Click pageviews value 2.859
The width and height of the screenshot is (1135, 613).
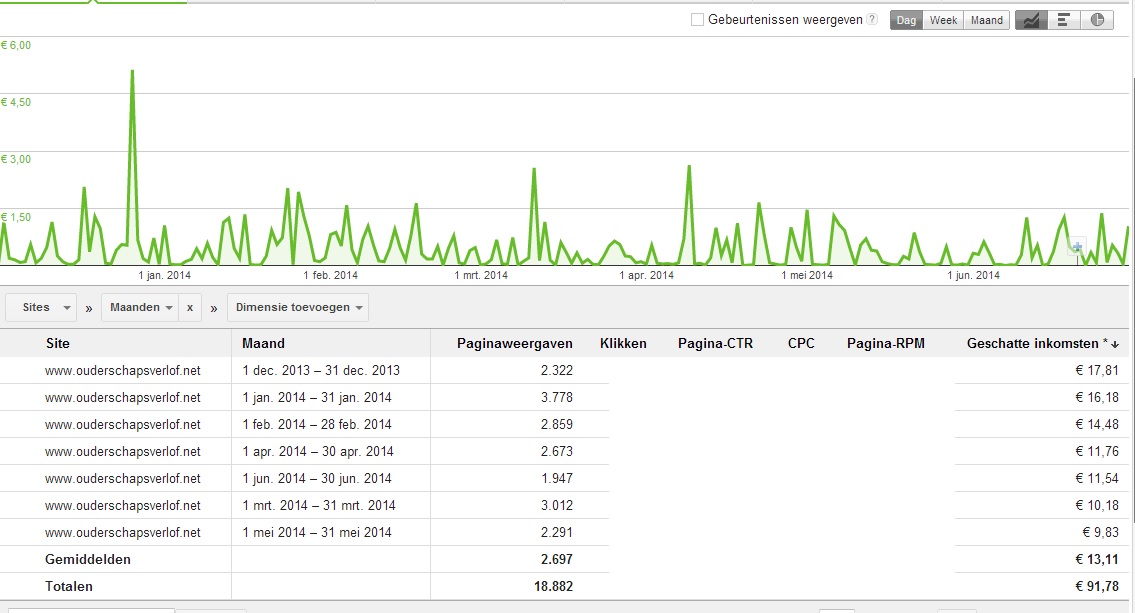pos(557,425)
